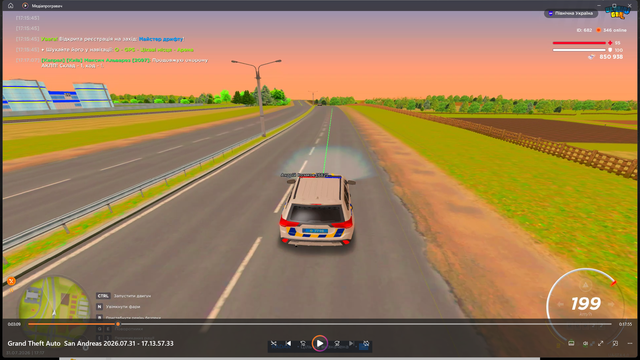The image size is (640, 360).
Task: Open the more options menu
Action: [630, 344]
